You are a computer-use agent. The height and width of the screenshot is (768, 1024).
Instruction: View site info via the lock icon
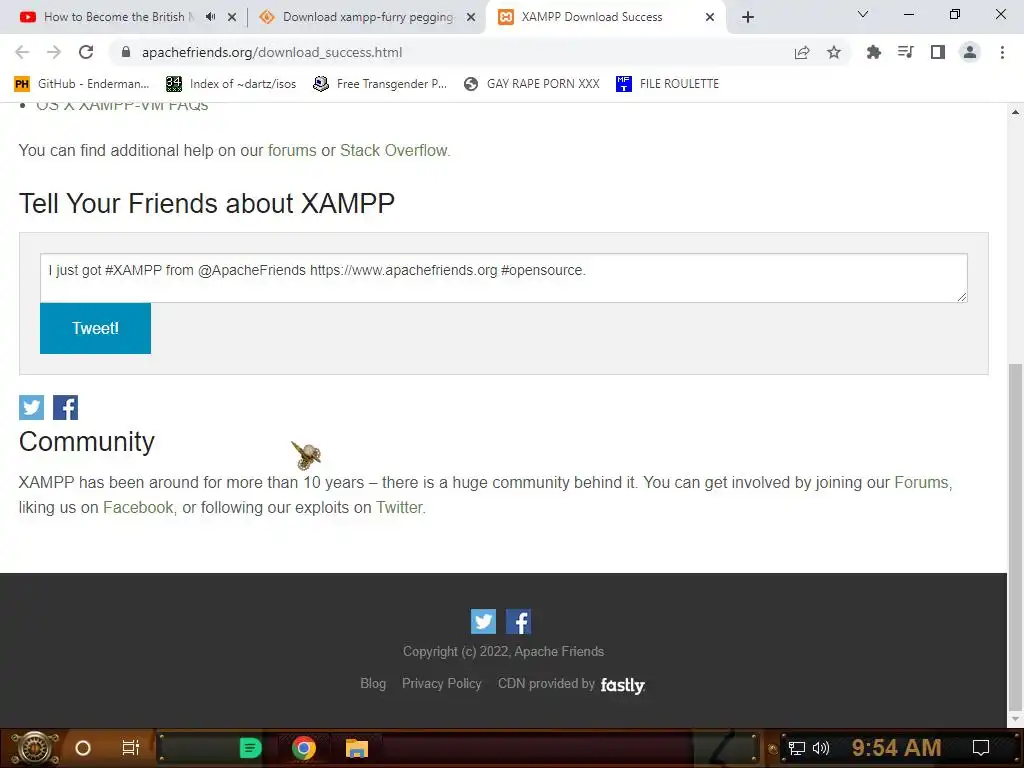pyautogui.click(x=126, y=52)
